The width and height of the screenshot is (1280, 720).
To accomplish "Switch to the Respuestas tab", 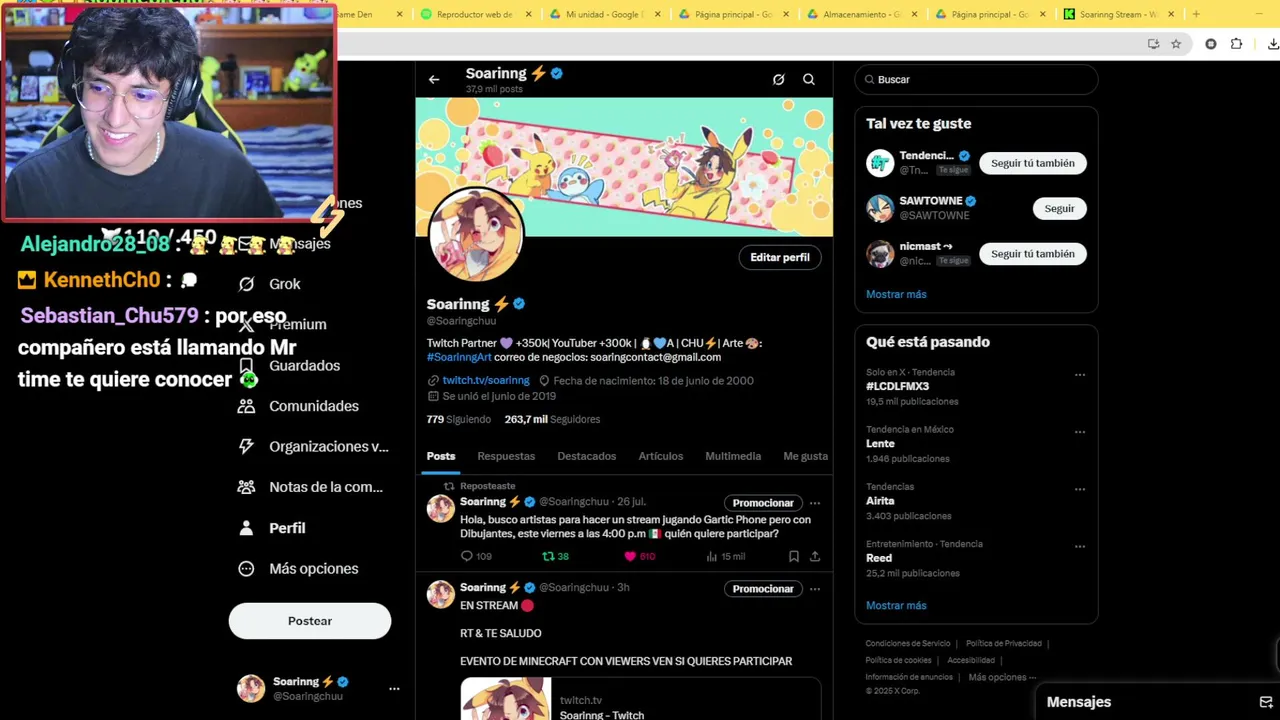I will click(506, 456).
